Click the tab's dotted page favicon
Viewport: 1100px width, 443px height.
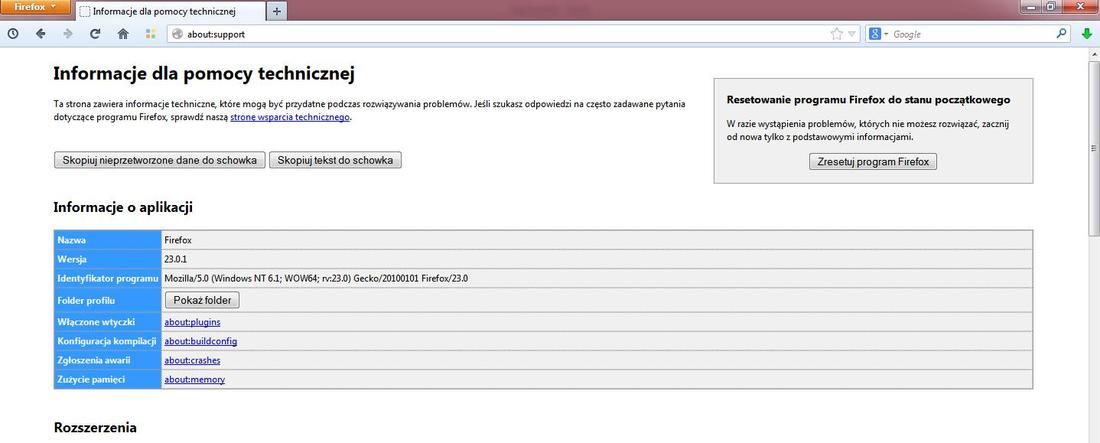(x=84, y=11)
